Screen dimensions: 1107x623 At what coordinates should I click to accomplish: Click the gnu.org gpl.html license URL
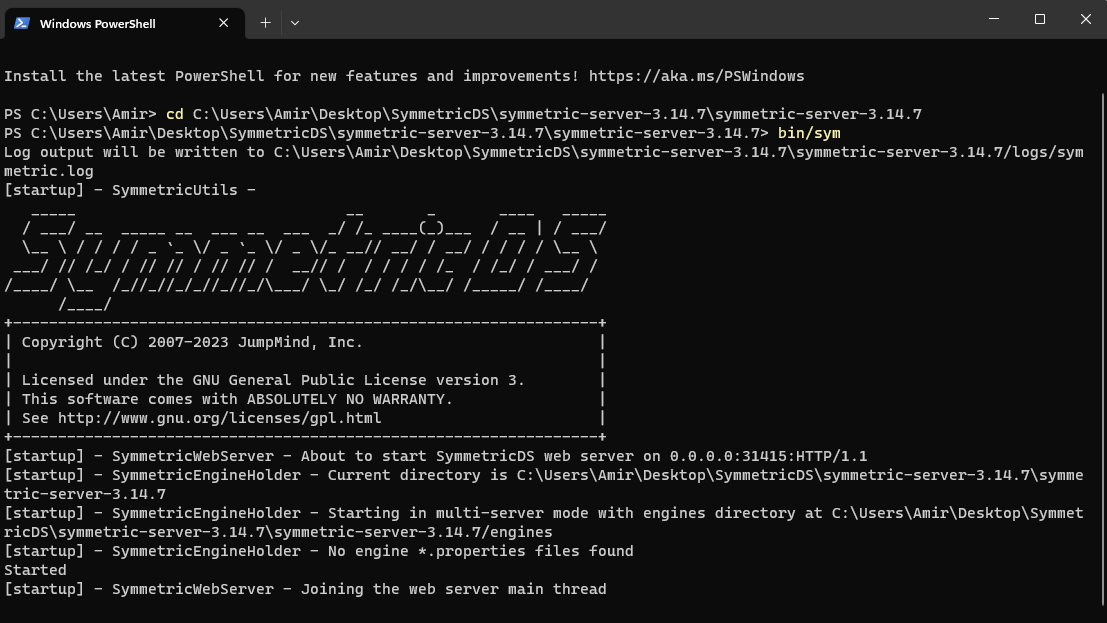click(x=219, y=418)
